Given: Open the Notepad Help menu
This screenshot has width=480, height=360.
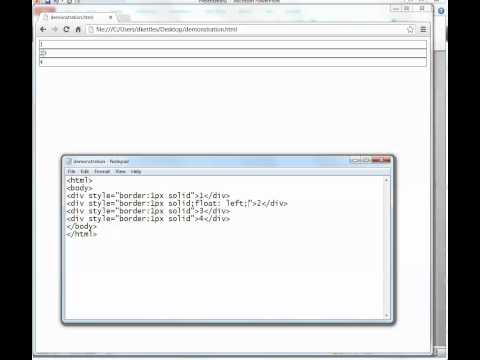Looking at the screenshot, I should (136, 171).
